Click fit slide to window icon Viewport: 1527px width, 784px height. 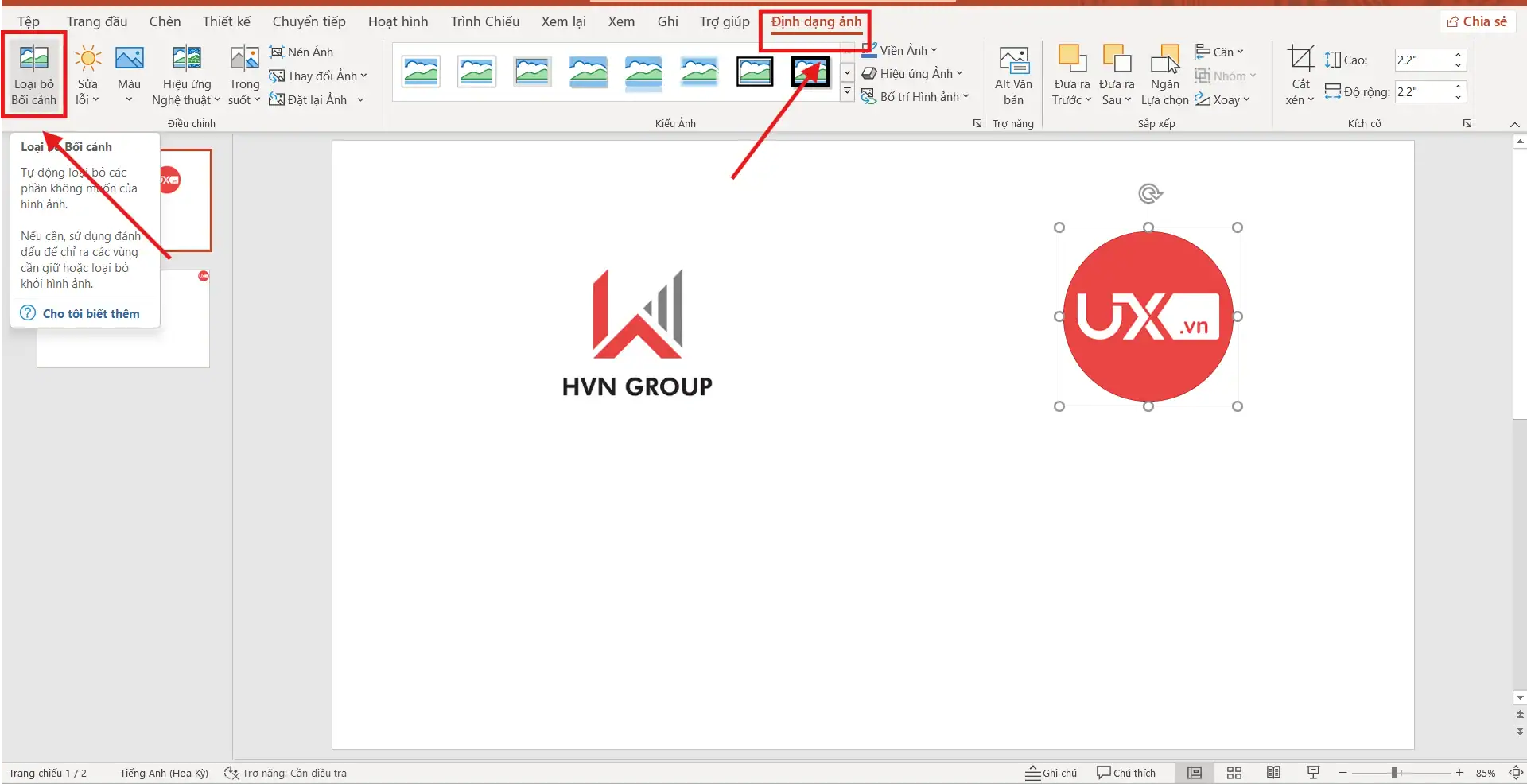1516,773
